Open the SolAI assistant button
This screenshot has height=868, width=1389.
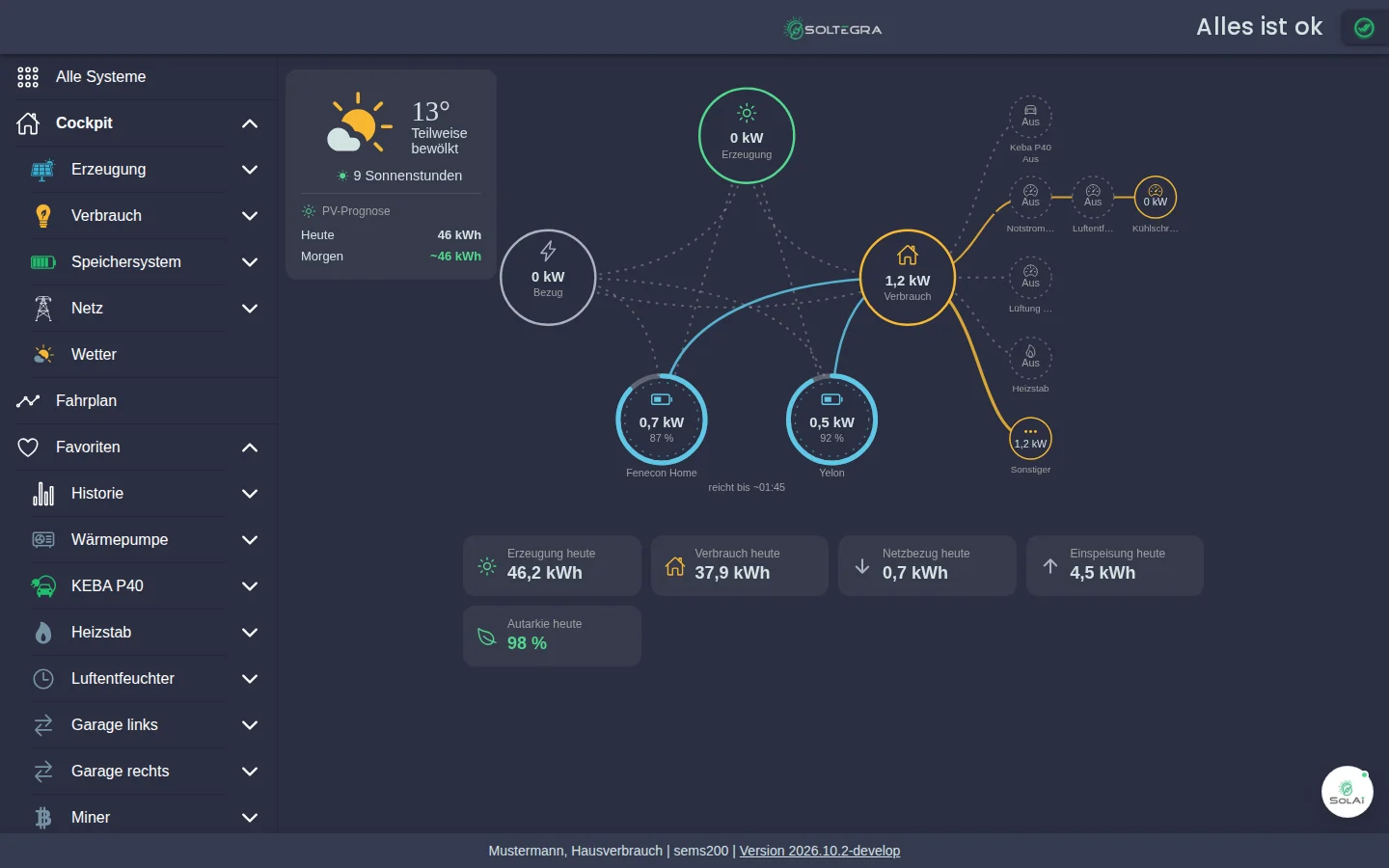[1347, 792]
